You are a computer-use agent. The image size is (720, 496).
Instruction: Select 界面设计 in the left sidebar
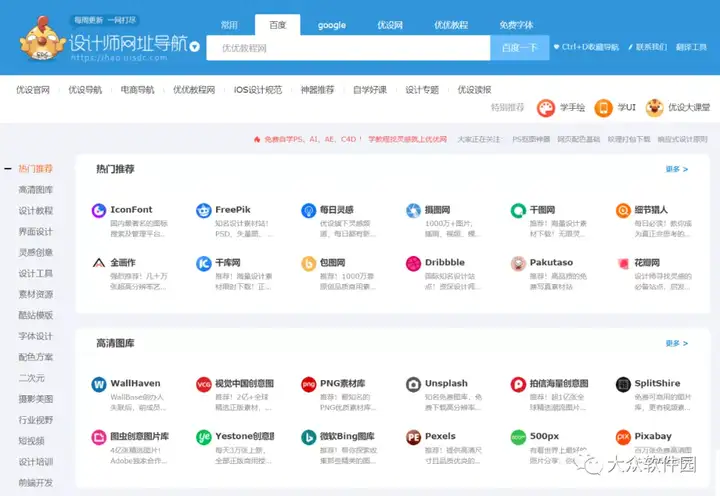pyautogui.click(x=36, y=231)
